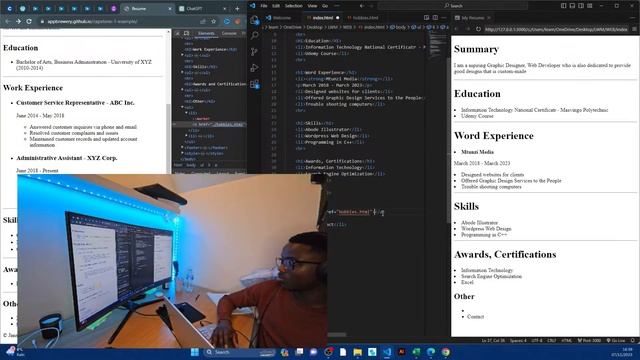Switch to the DevTools Elements tab
Image resolution: width=640 pixels, height=360 pixels.
click(x=206, y=33)
